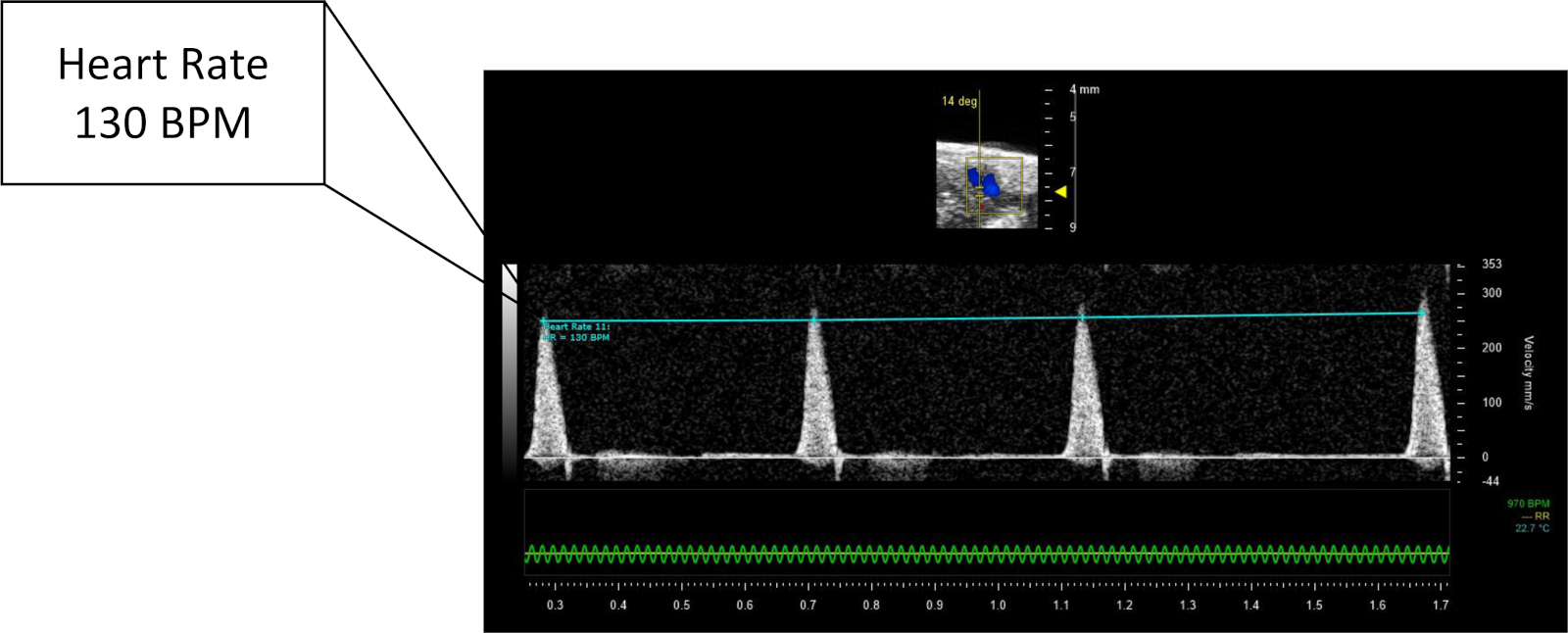
Task: Click the '-44' minimum velocity value
Action: click(1490, 481)
